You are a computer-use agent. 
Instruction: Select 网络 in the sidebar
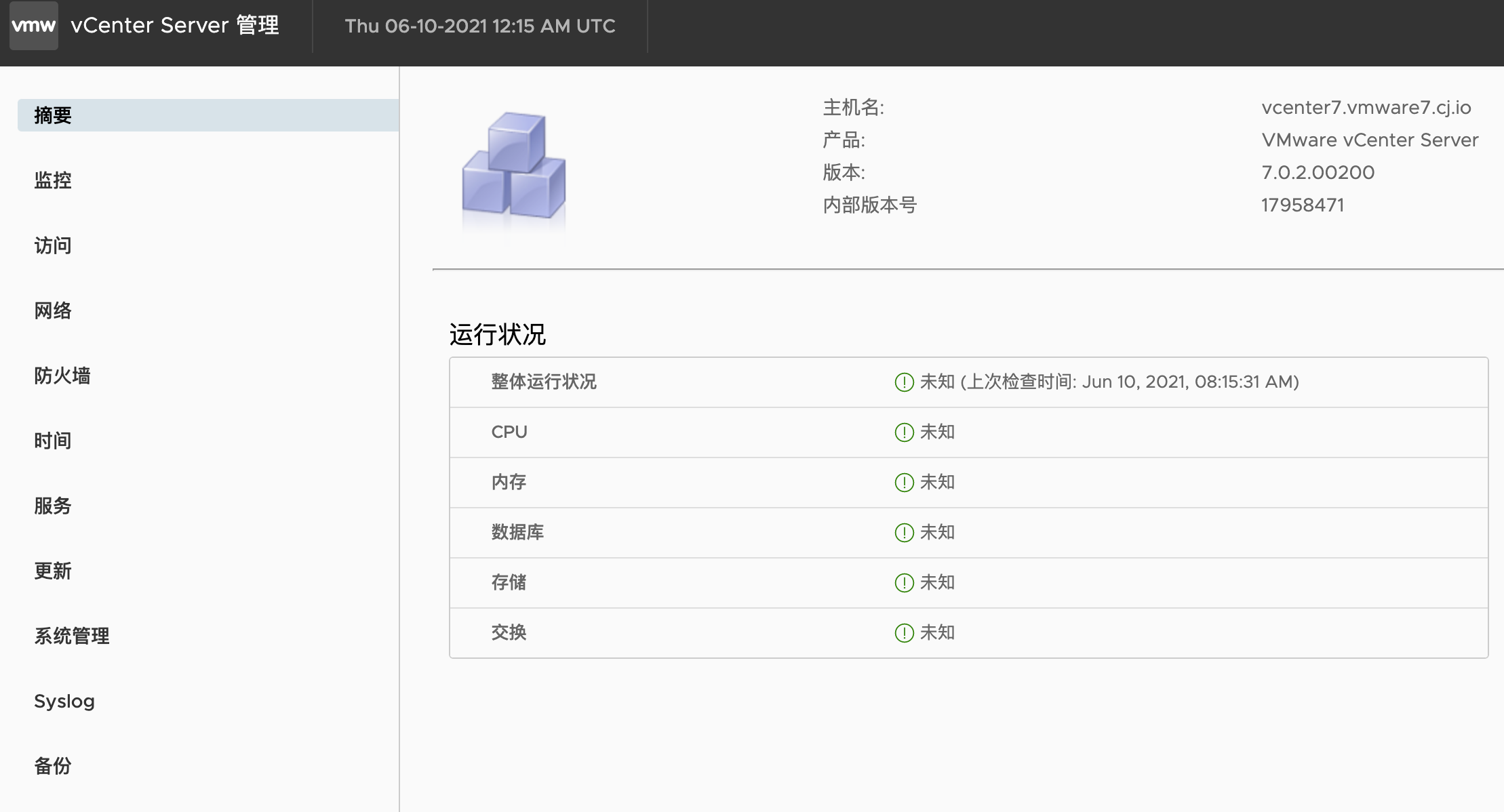53,310
